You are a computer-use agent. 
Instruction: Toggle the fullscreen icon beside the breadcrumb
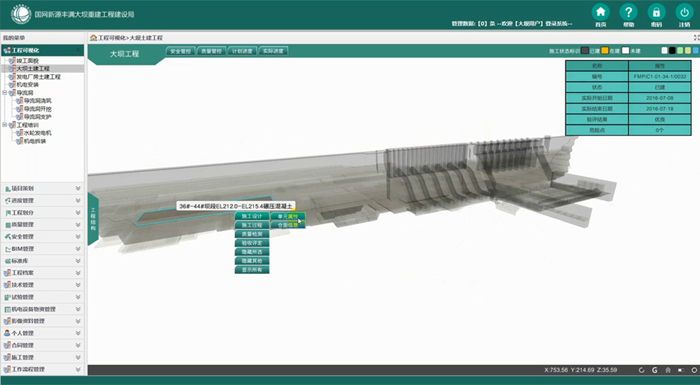click(696, 38)
